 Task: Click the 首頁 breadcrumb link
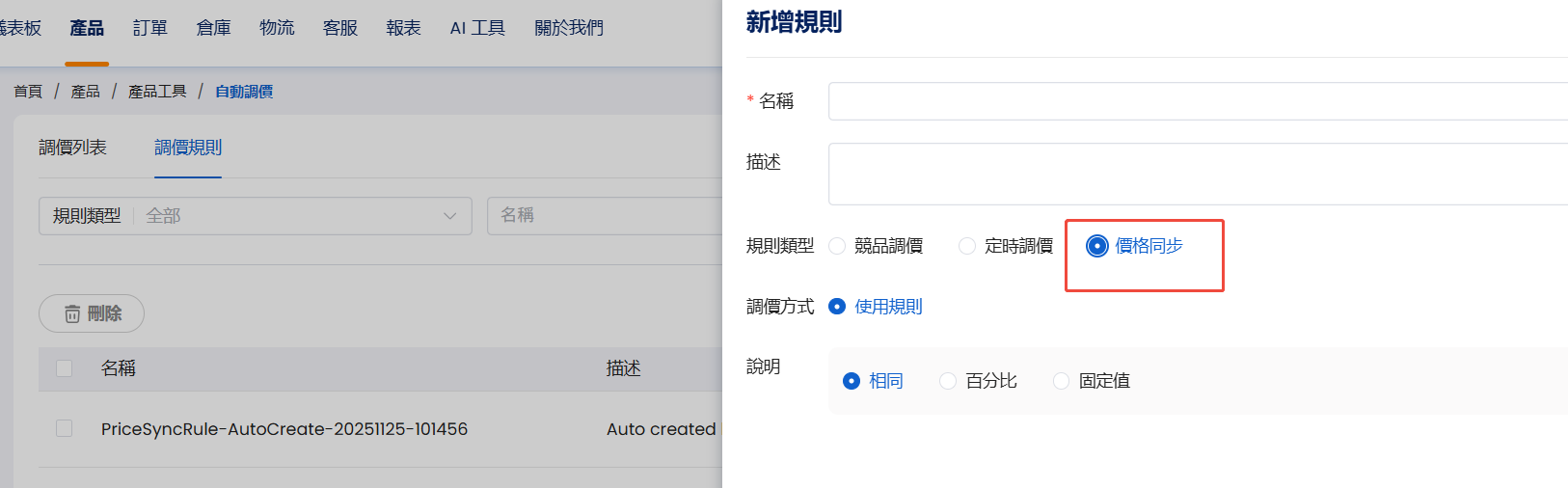tap(28, 92)
